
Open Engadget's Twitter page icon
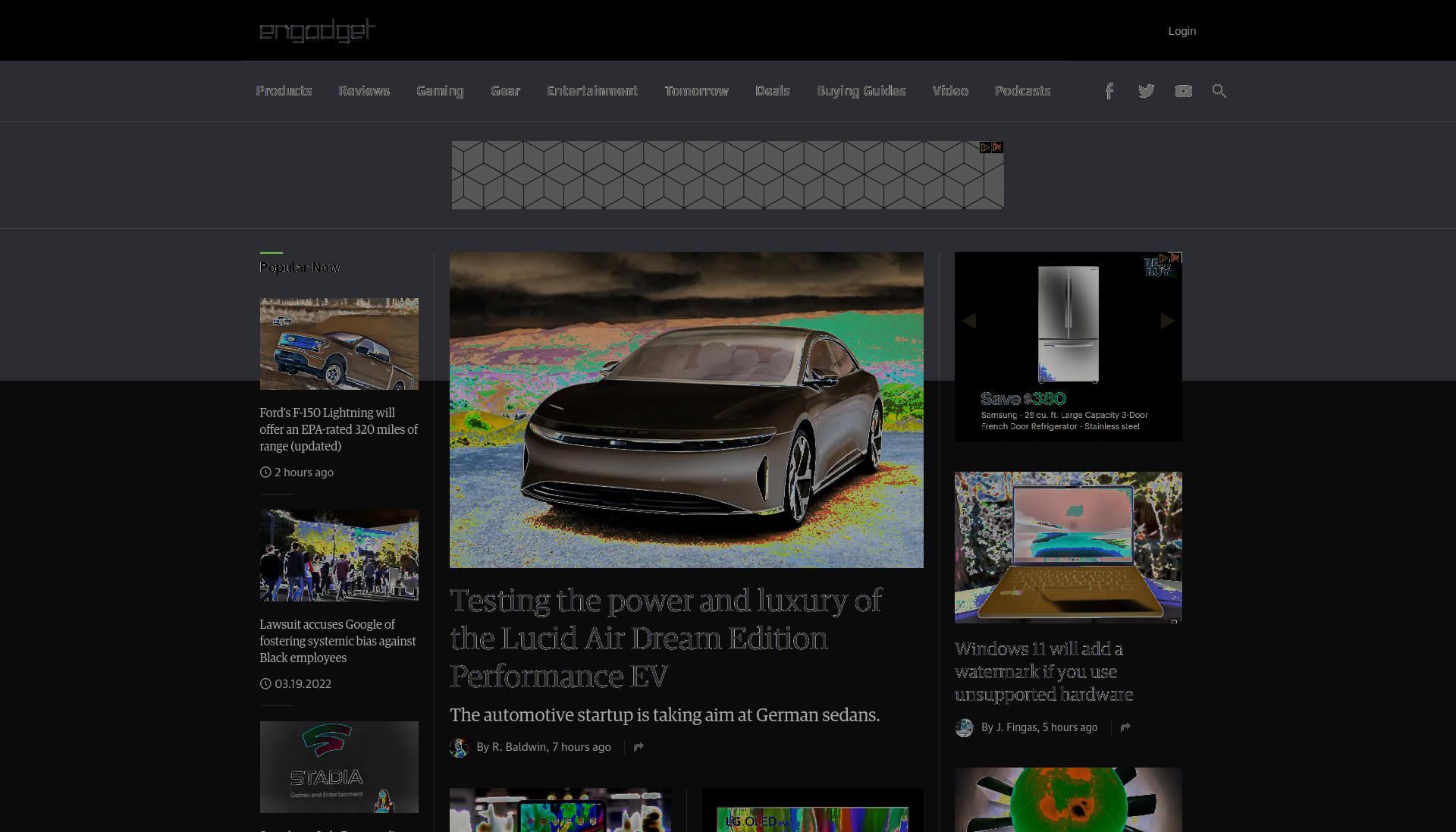(1146, 91)
